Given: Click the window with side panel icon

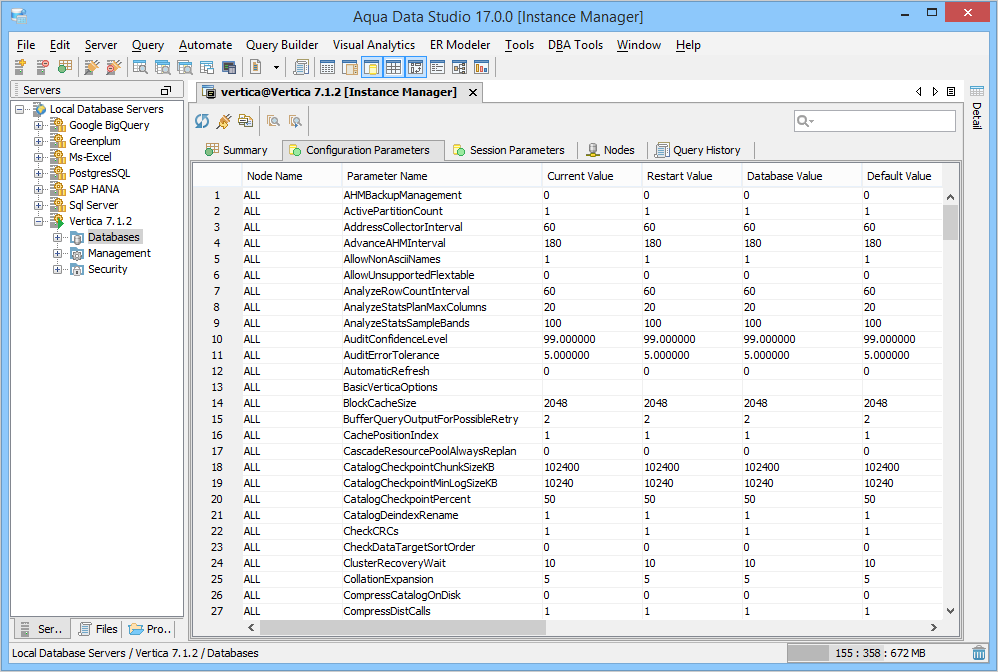Looking at the screenshot, I should click(349, 67).
